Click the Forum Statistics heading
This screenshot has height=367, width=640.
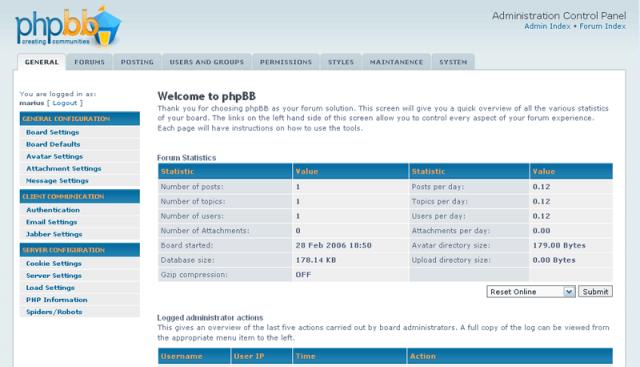[x=187, y=158]
